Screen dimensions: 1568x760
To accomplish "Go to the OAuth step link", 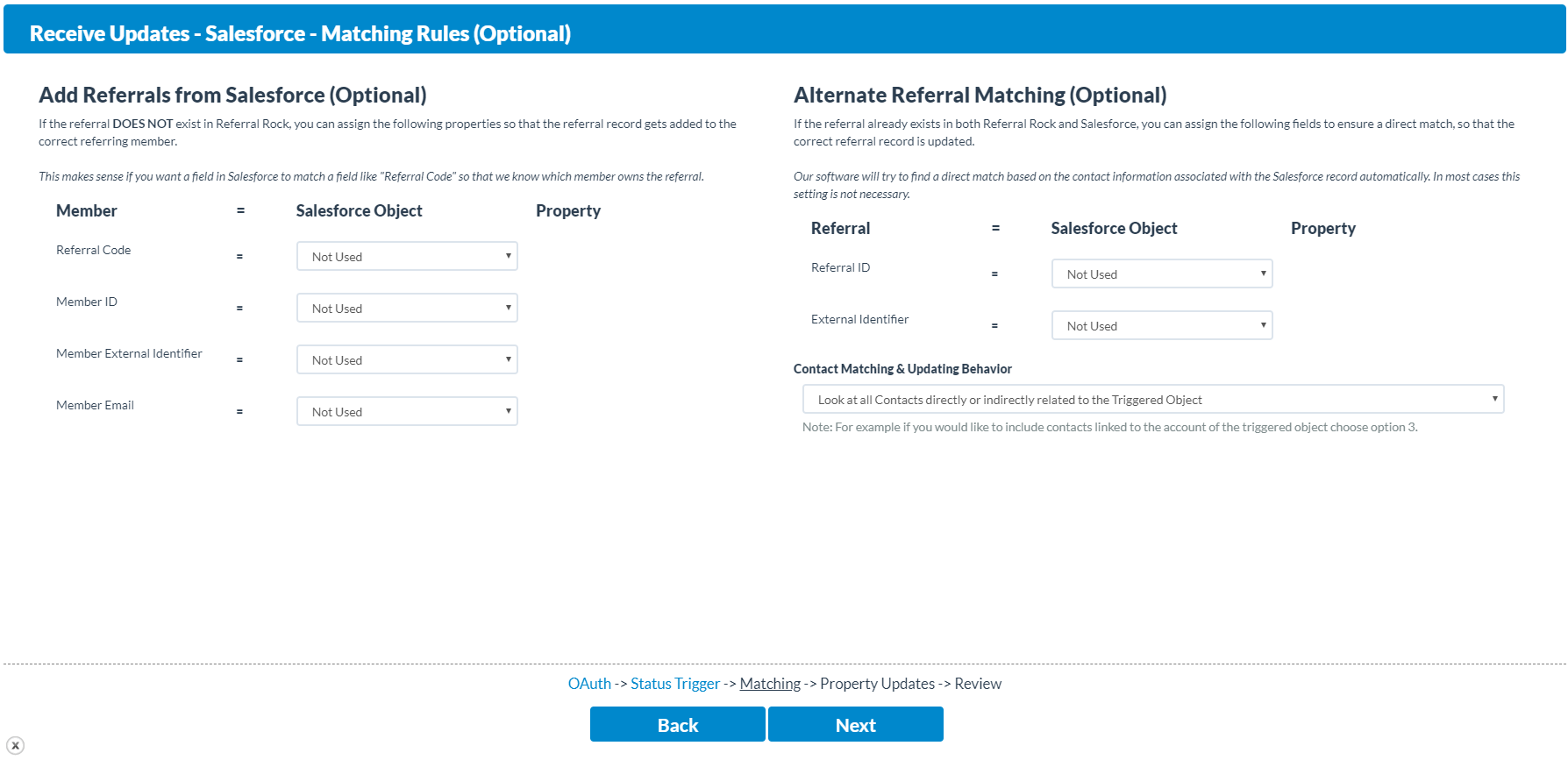I will [589, 684].
